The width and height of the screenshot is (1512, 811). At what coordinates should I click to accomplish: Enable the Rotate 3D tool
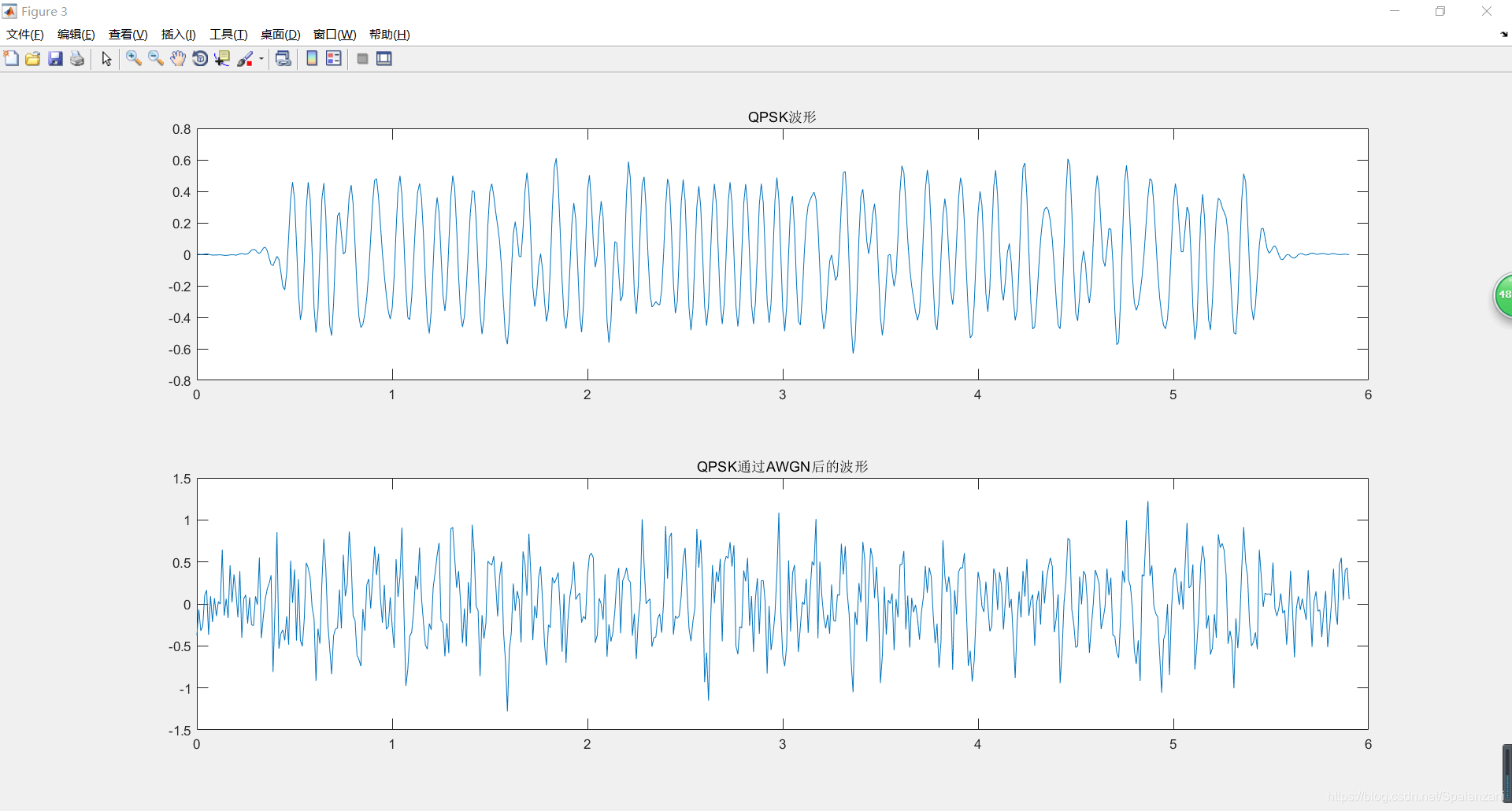[x=200, y=59]
